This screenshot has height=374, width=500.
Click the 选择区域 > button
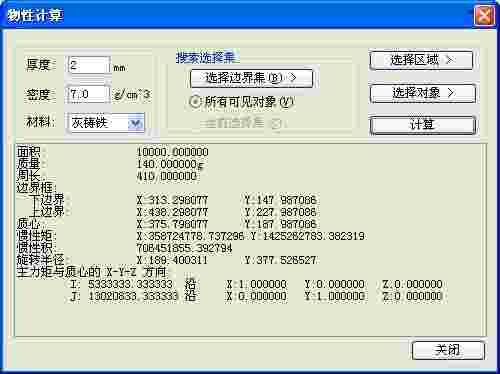421,60
